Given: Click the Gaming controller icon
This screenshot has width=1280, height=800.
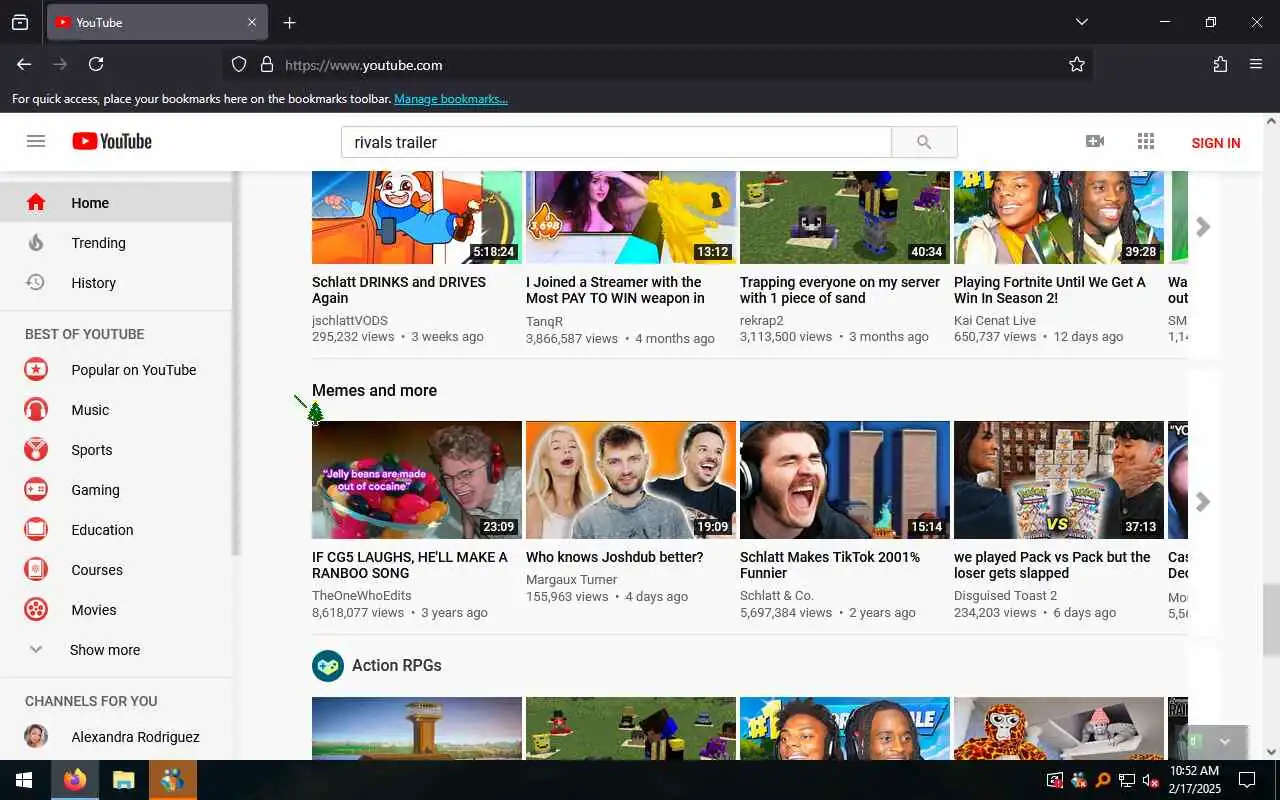Looking at the screenshot, I should (36, 489).
